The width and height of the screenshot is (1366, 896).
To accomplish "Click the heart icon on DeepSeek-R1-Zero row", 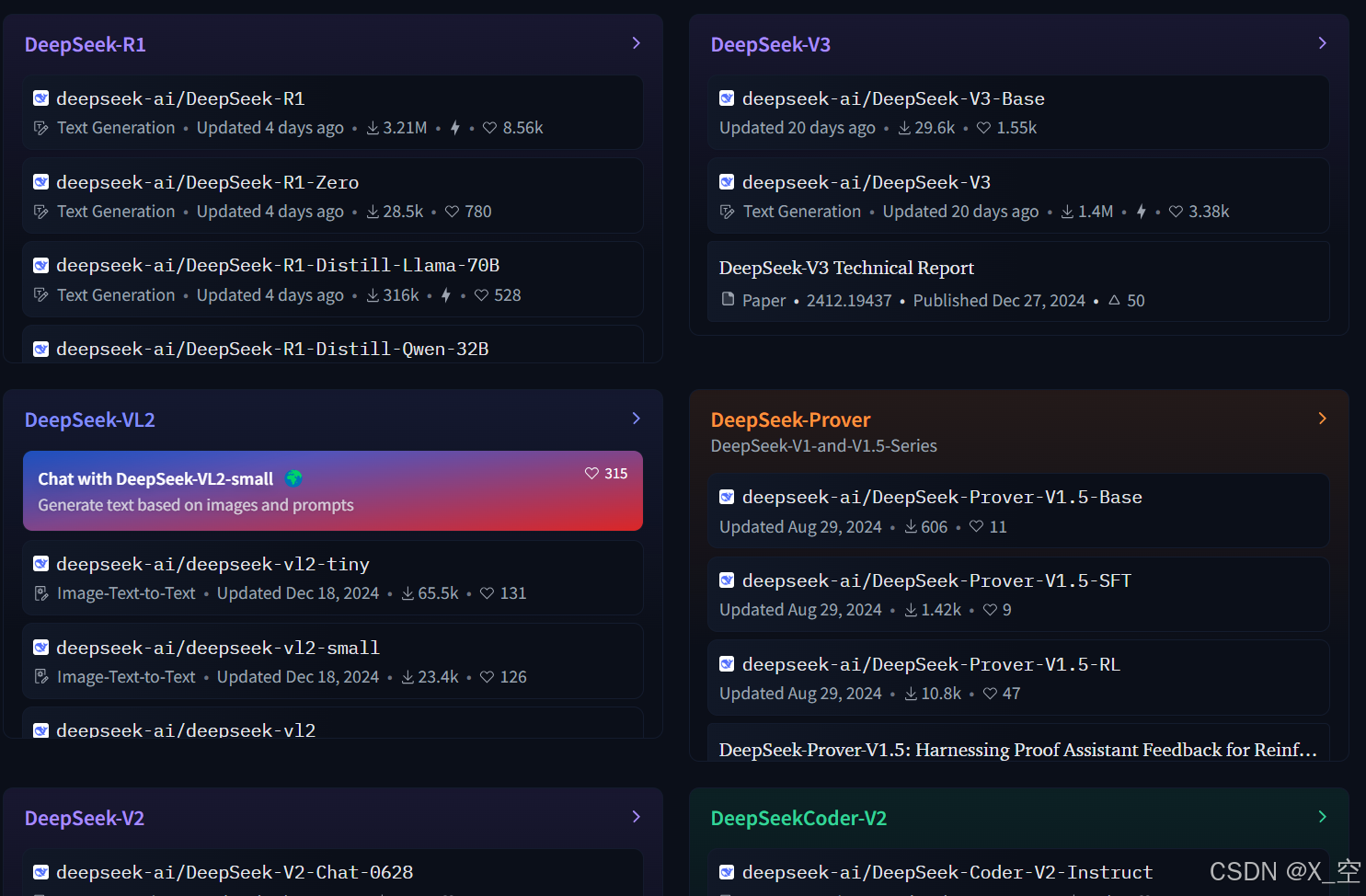I will pos(452,212).
